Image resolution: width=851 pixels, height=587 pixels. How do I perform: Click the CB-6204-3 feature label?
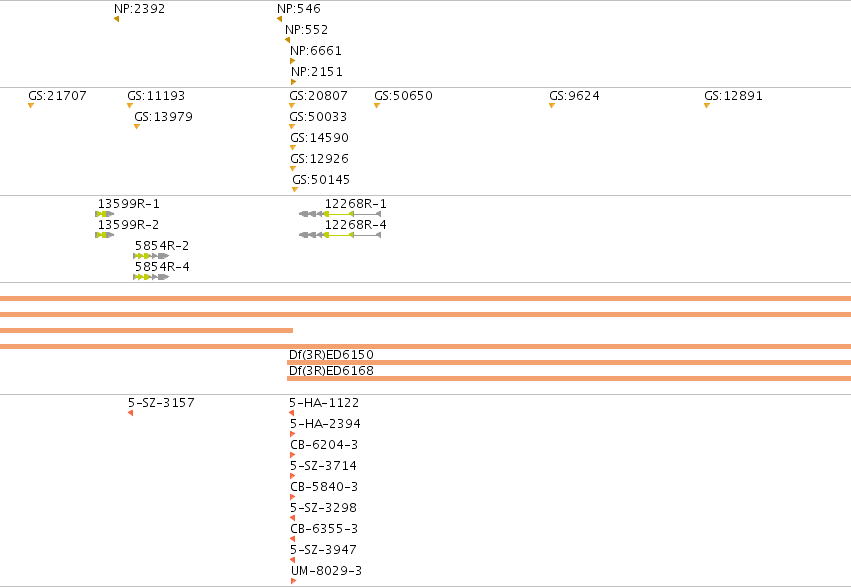(x=324, y=445)
